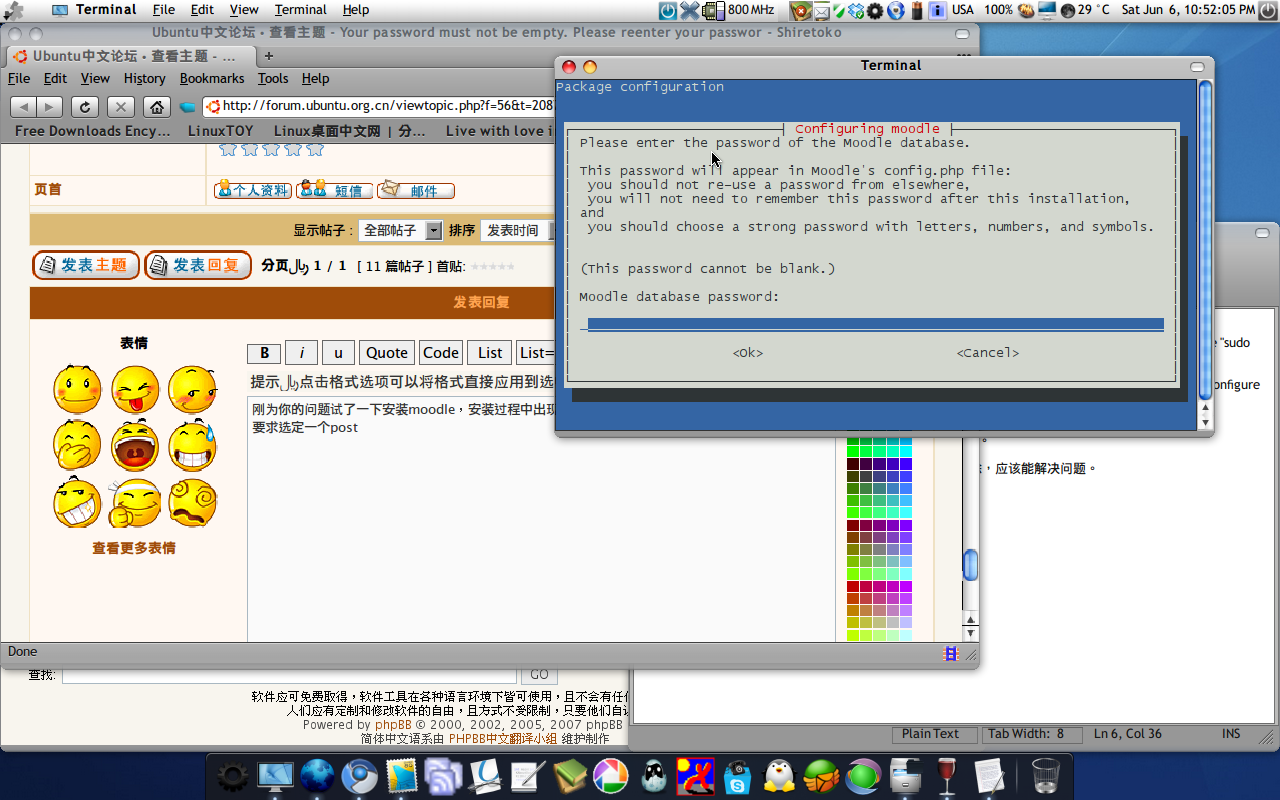Click the GO button beside search field
Viewport: 1280px width, 800px height.
[539, 675]
